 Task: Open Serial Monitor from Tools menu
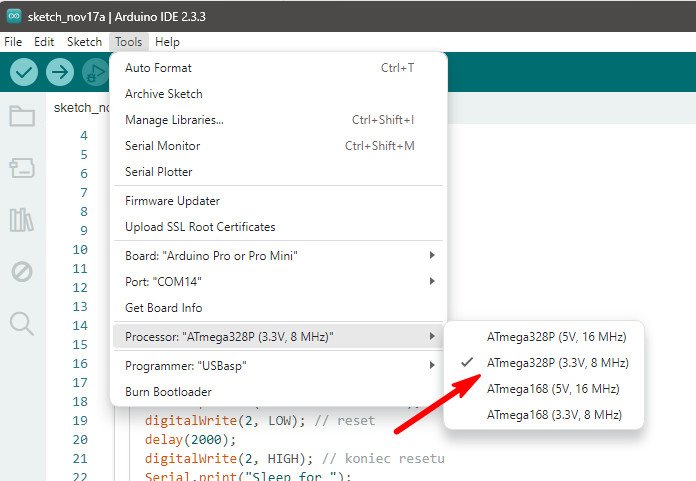click(x=162, y=146)
